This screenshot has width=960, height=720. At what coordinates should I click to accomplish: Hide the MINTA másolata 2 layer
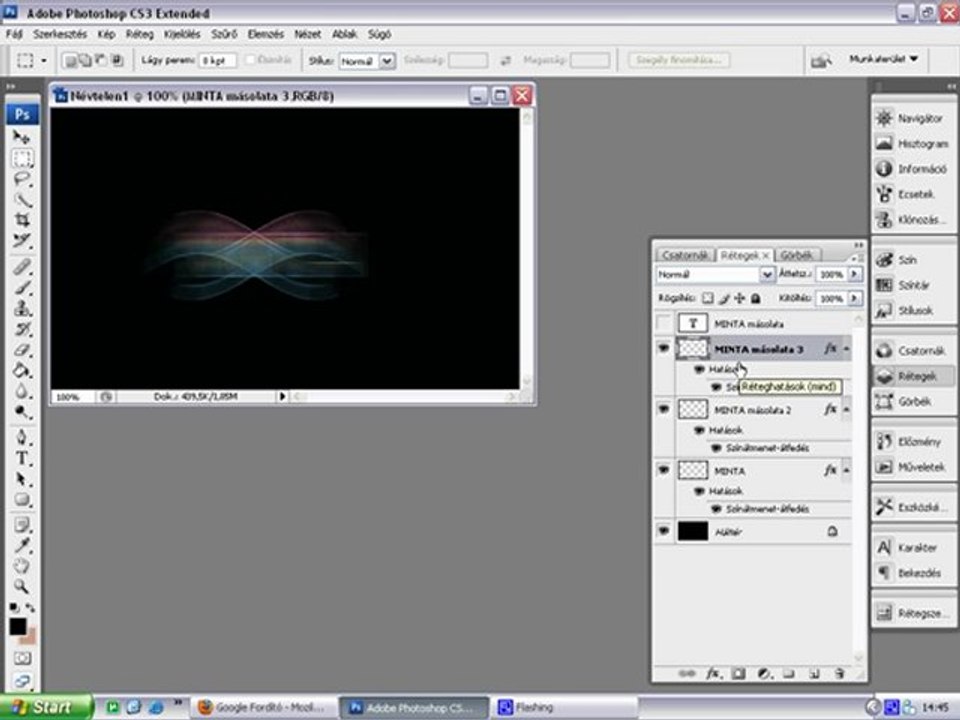664,409
